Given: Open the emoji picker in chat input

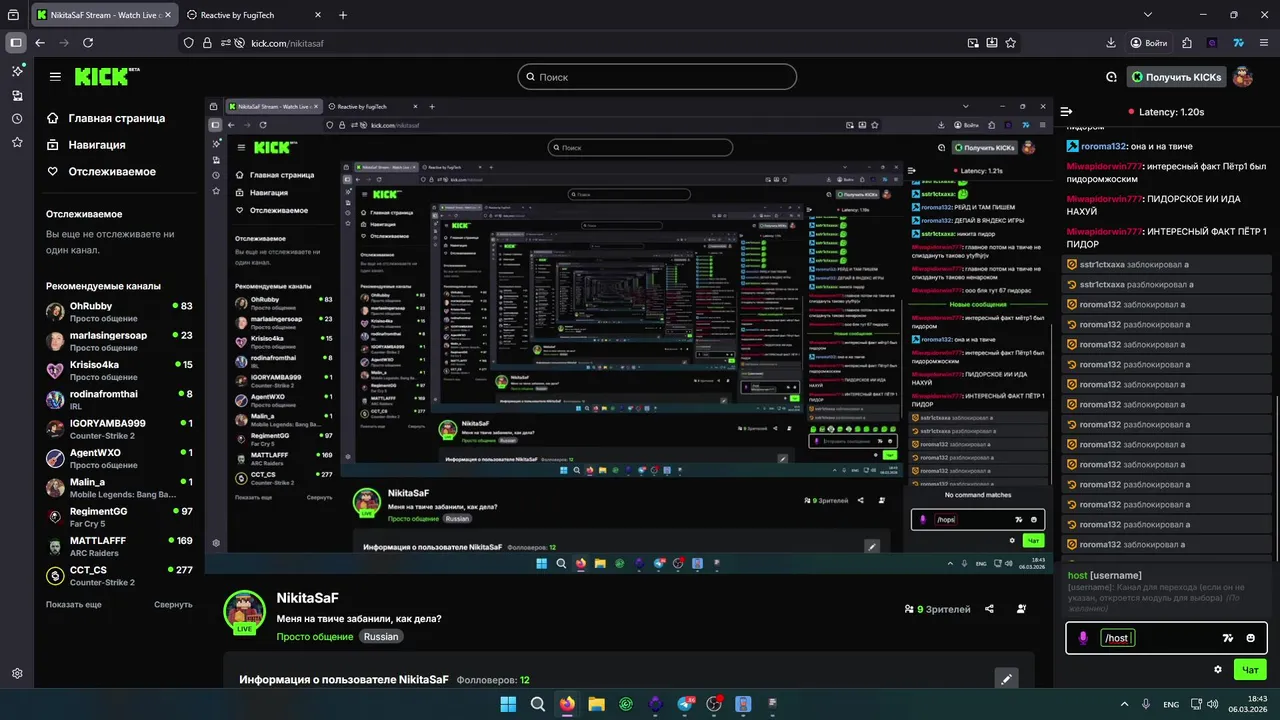Looking at the screenshot, I should tap(1251, 638).
